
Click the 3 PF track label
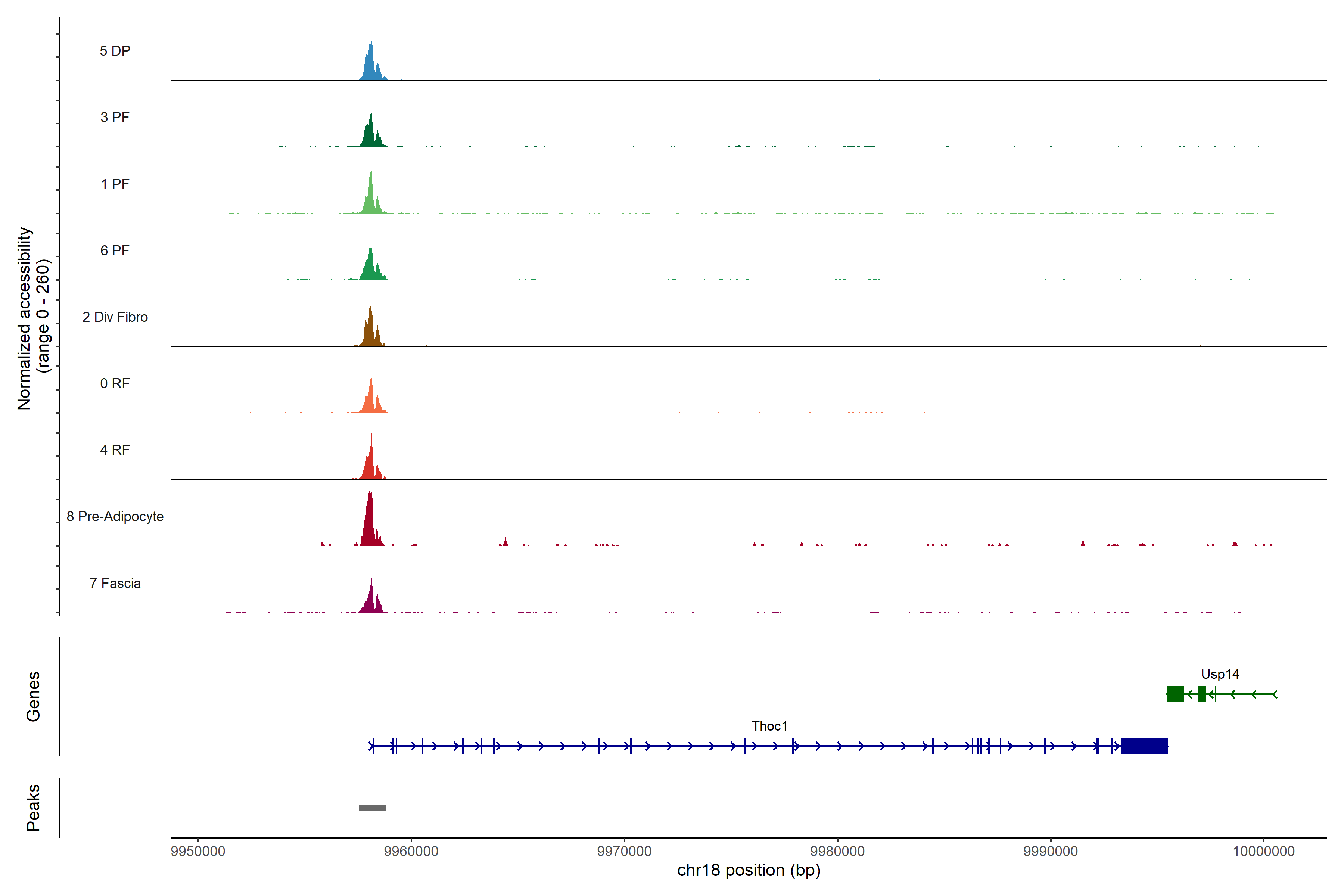click(115, 117)
